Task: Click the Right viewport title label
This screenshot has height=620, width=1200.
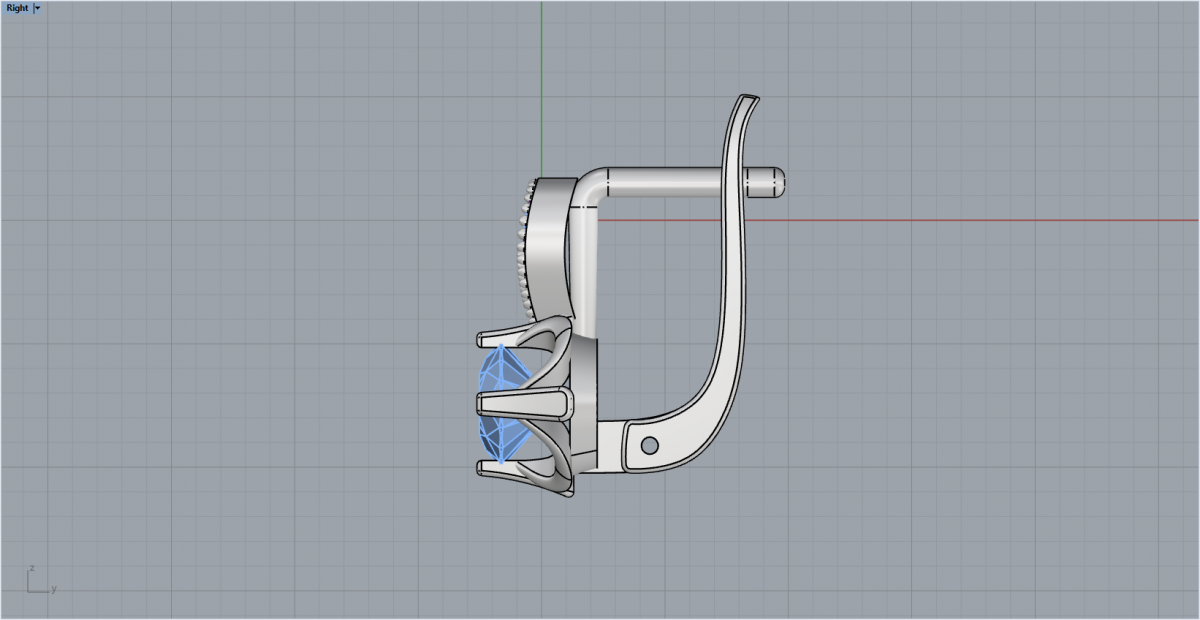Action: coord(17,8)
